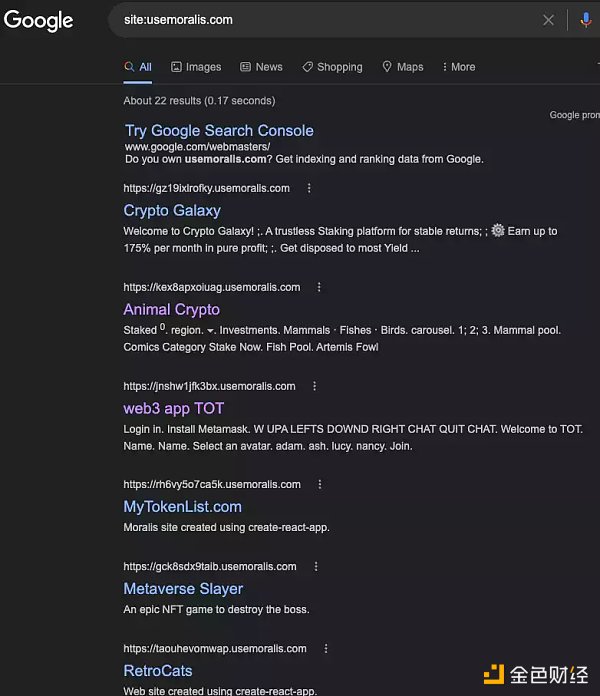The height and width of the screenshot is (696, 600).
Task: Click the News tab newspaper icon
Action: (x=245, y=67)
